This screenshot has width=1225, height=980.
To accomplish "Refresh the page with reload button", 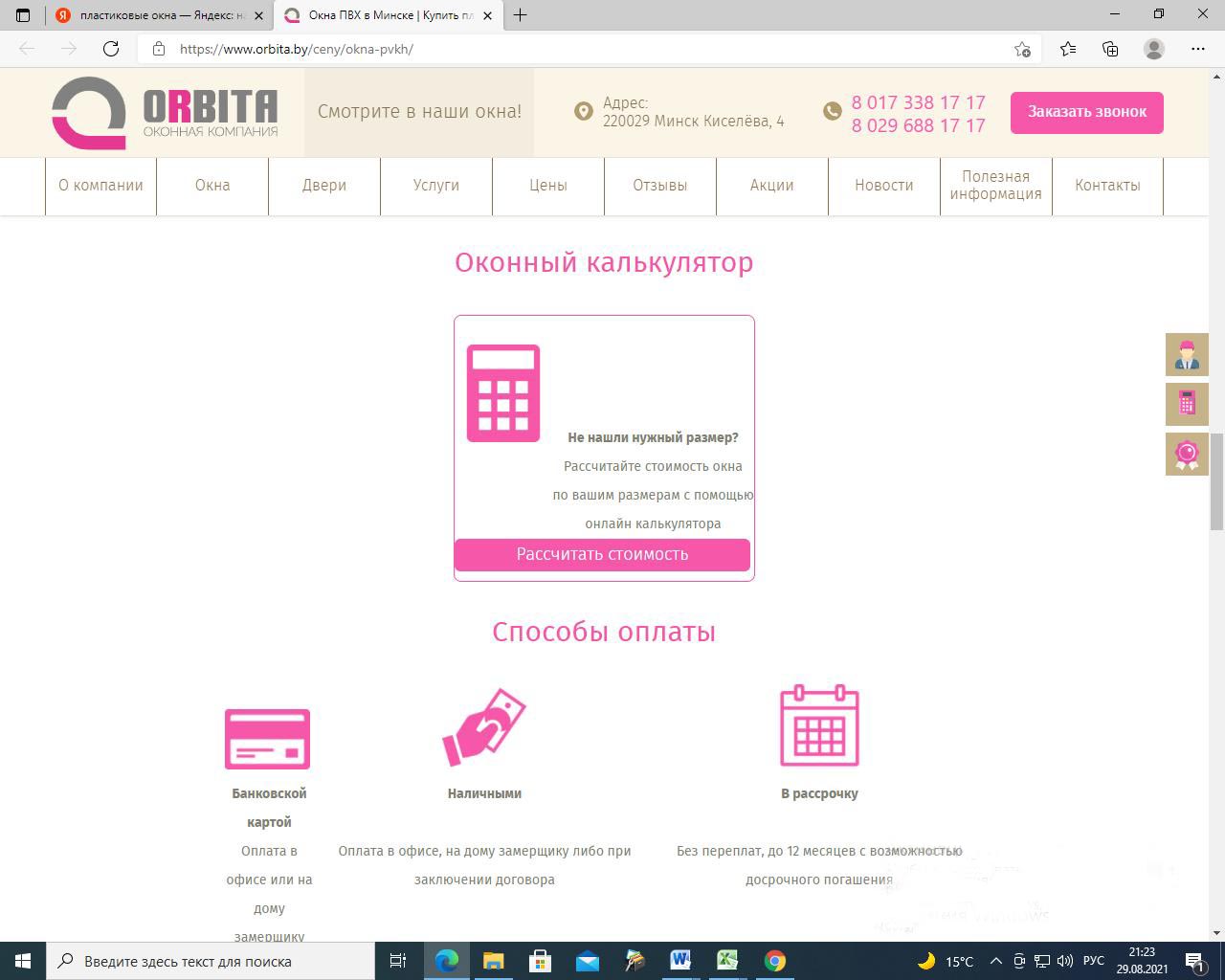I will tap(111, 49).
